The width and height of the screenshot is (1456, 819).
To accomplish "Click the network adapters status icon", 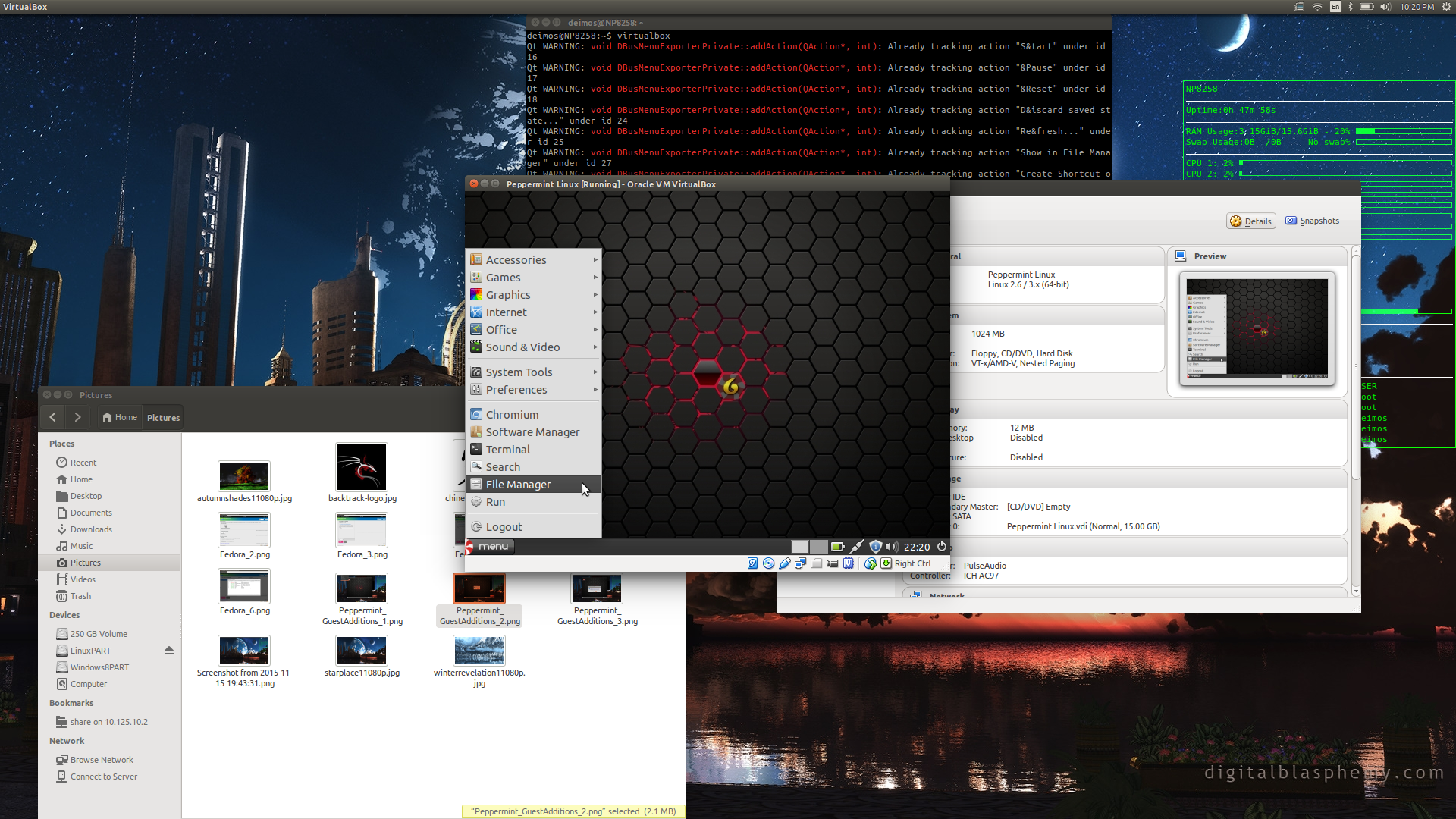I will click(x=800, y=563).
